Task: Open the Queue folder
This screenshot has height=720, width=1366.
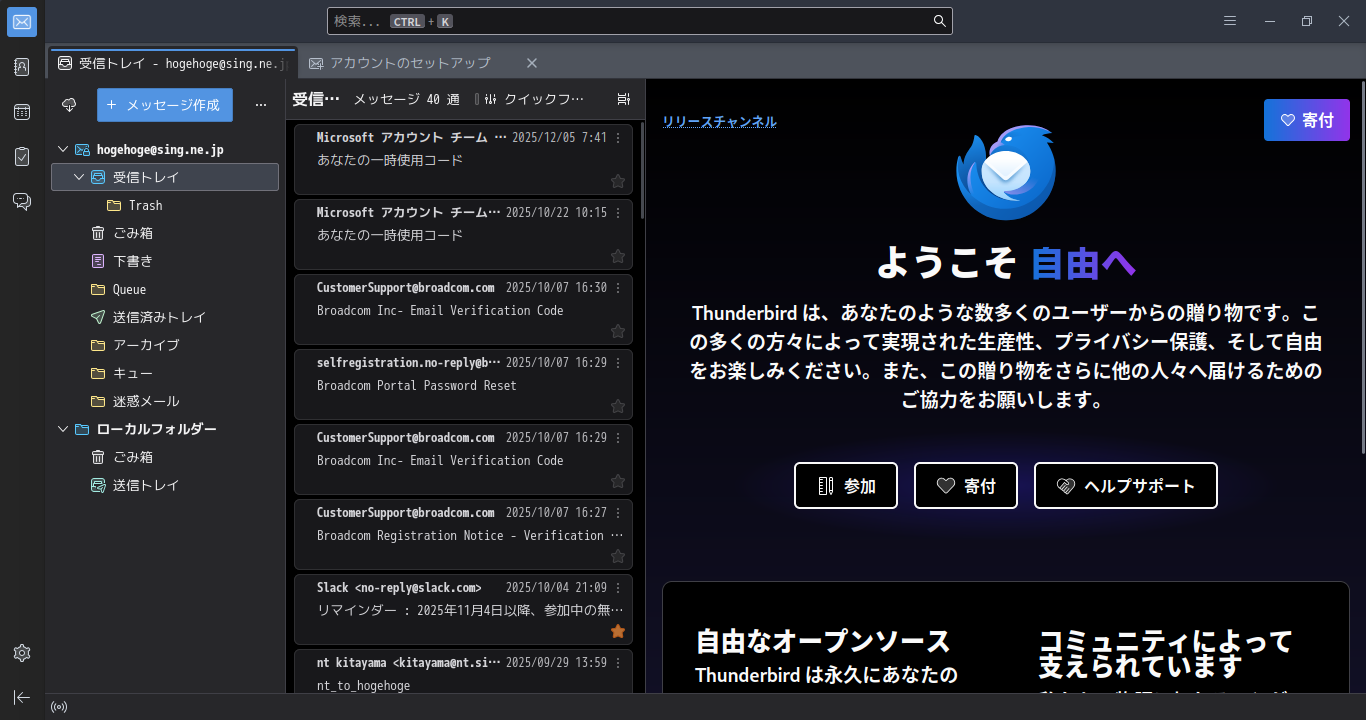Action: (165, 289)
